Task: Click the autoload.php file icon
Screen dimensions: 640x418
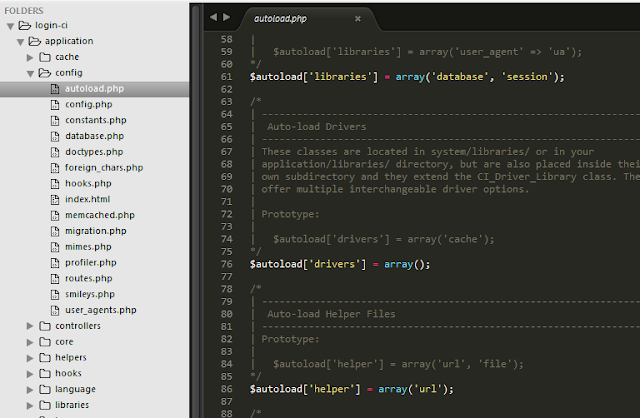Action: 55,89
